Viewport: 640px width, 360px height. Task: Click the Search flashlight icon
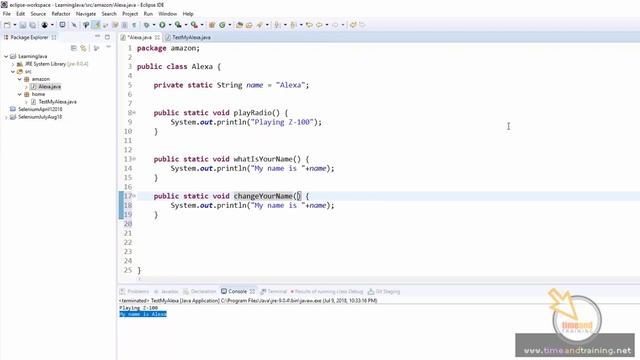point(260,25)
